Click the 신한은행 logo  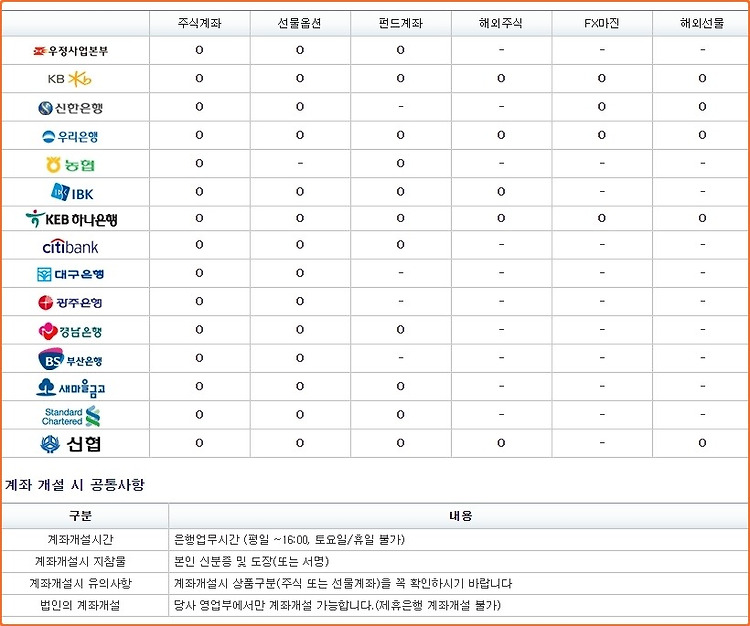click(x=70, y=108)
